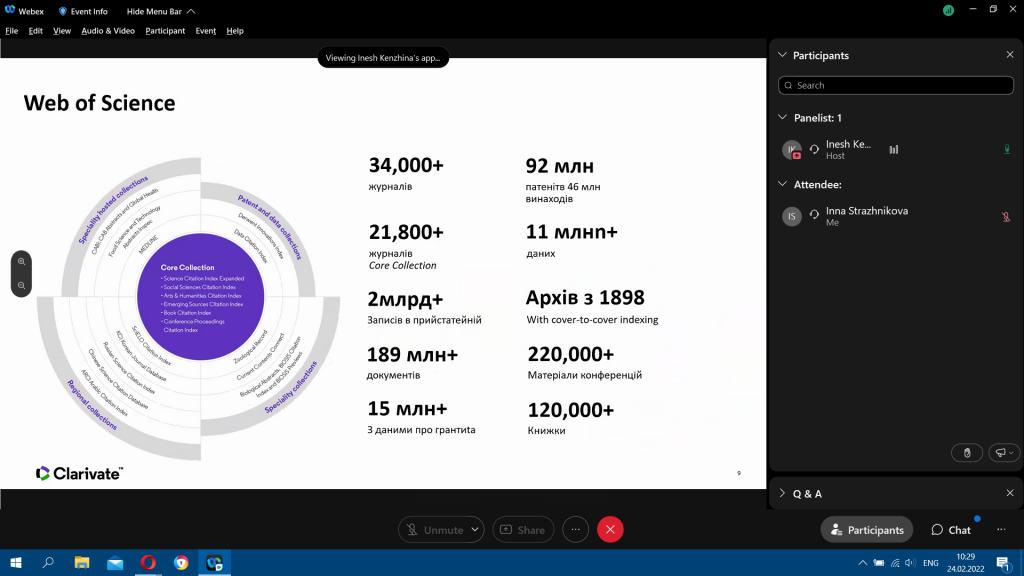Open the Audio & Video menu
Viewport: 1024px width, 576px height.
pyautogui.click(x=108, y=31)
